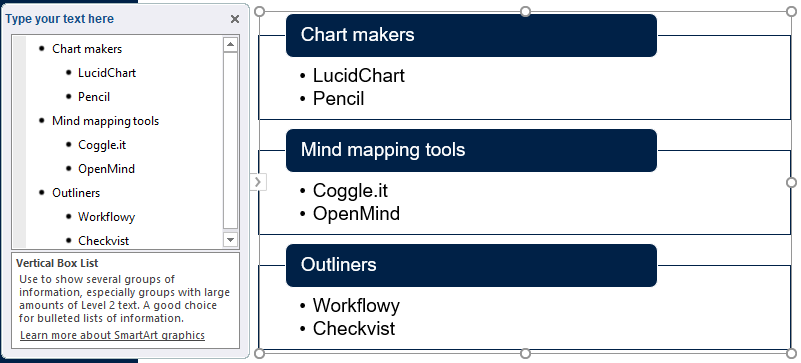
Task: Close the Type your text here pane
Action: coord(235,19)
